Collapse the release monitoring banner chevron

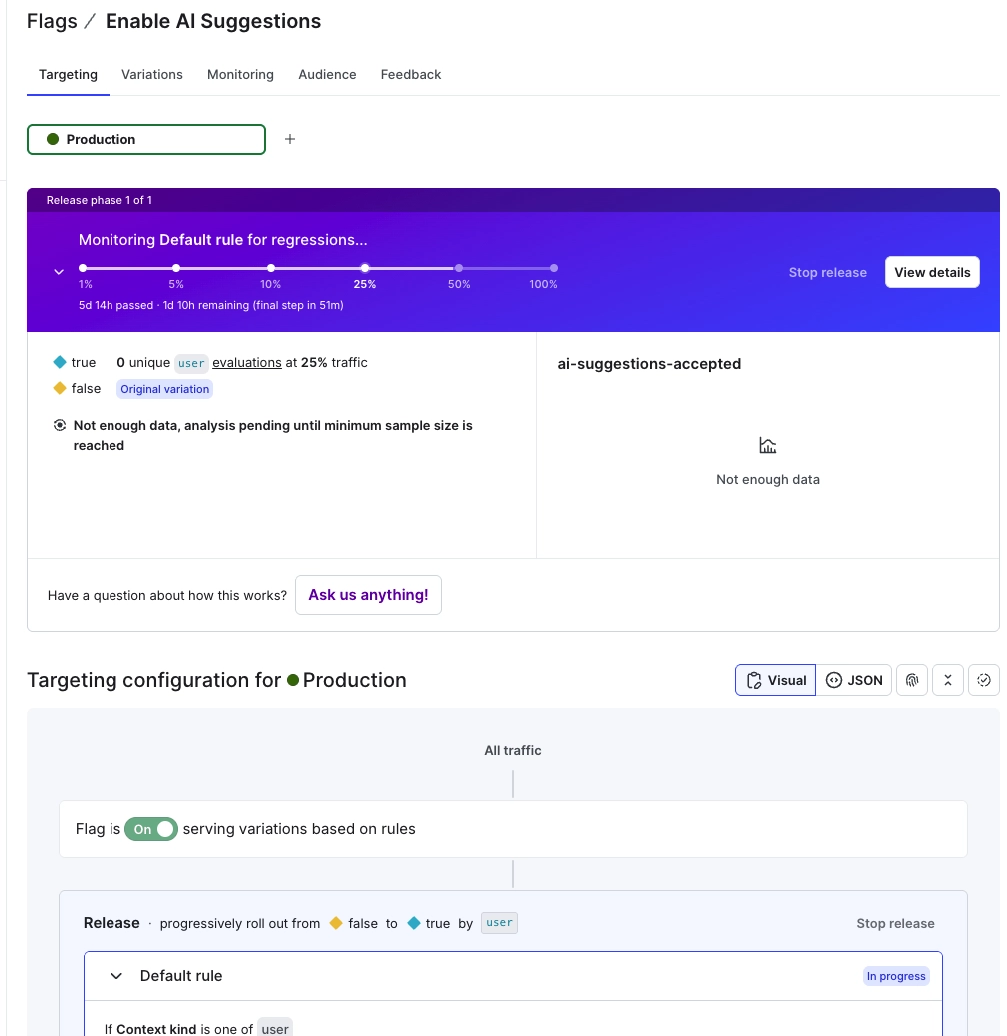[x=59, y=272]
